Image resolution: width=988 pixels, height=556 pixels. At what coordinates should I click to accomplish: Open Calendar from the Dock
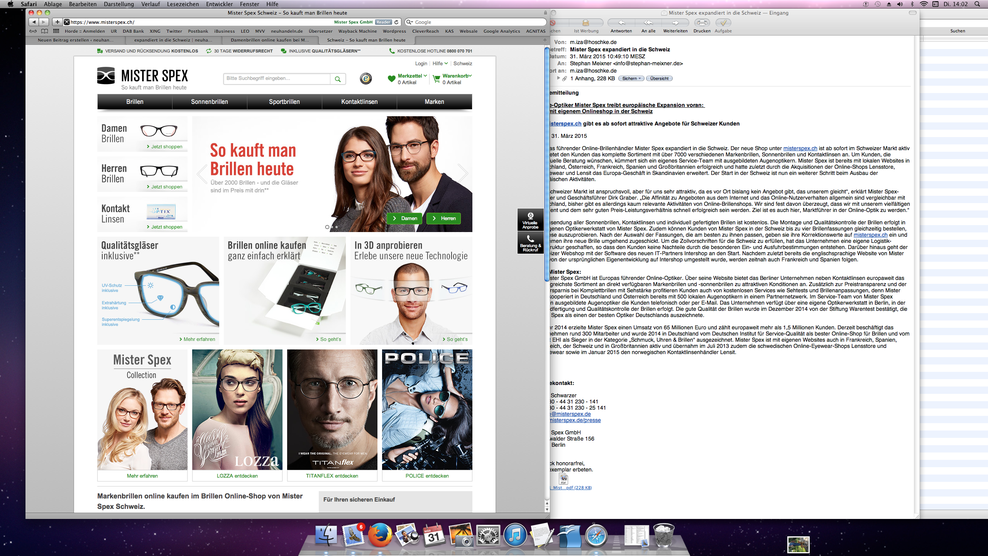[434, 535]
